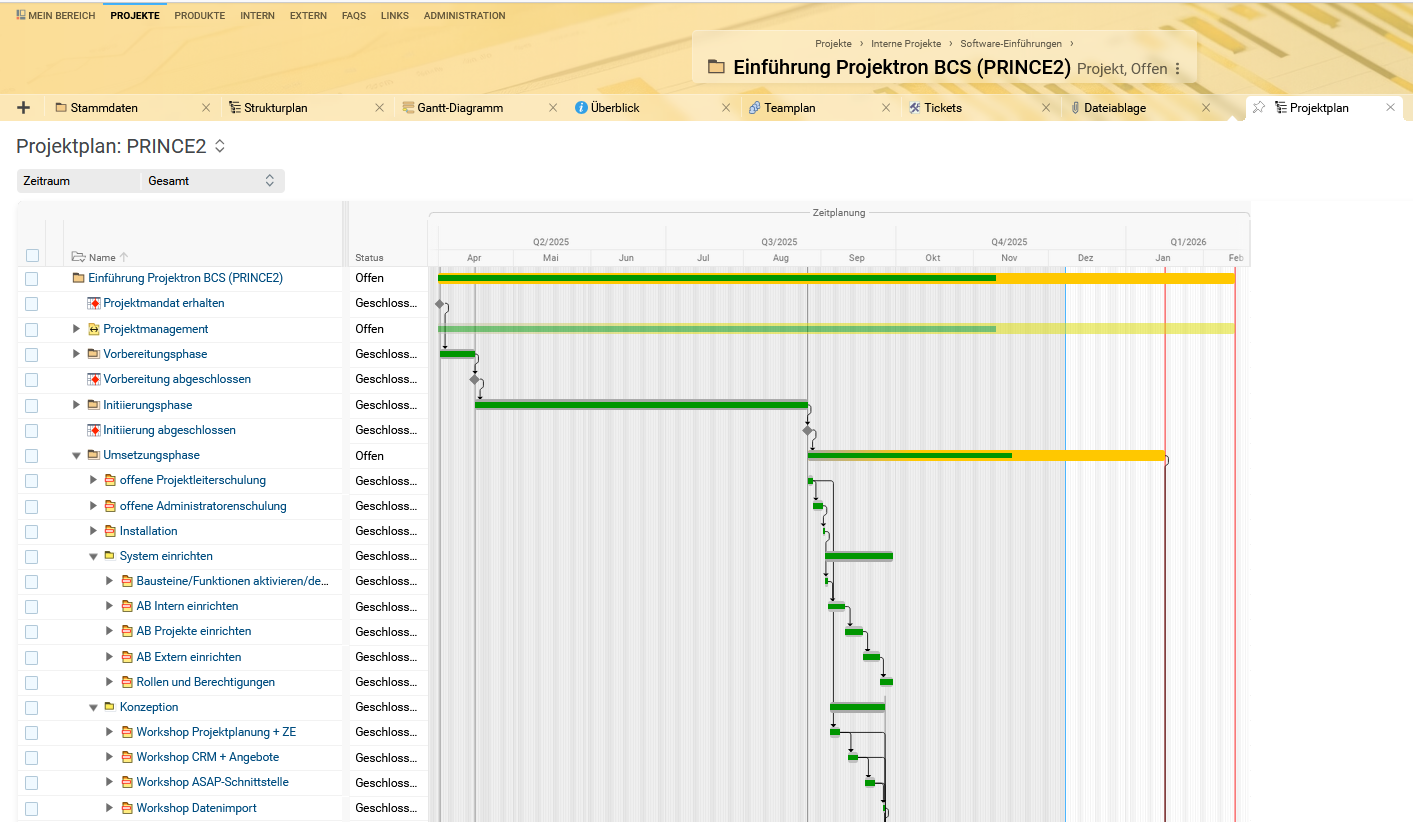The height and width of the screenshot is (822, 1413).
Task: Open the PRODUKTE main menu
Action: click(199, 16)
